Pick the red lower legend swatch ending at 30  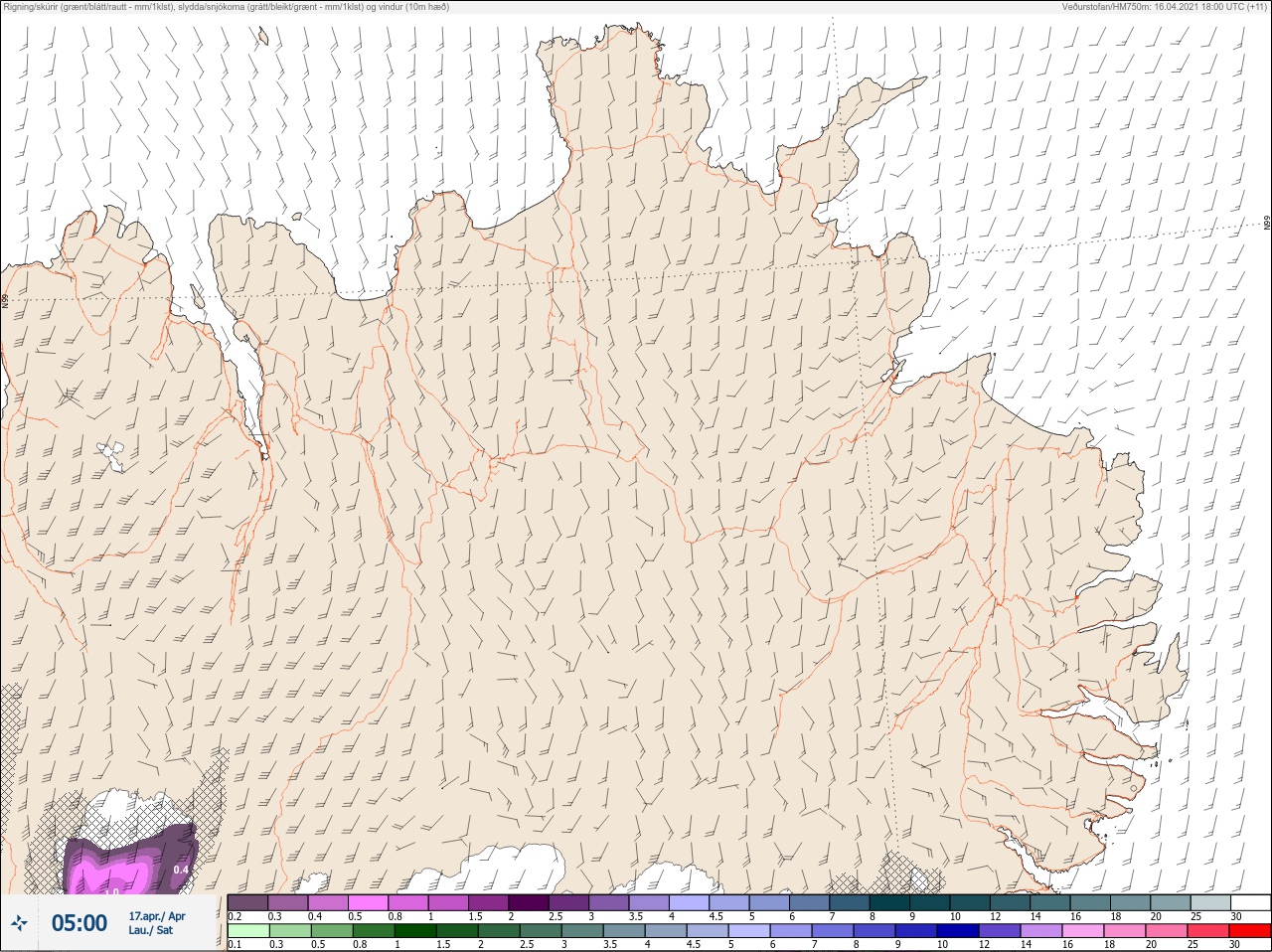1250,931
